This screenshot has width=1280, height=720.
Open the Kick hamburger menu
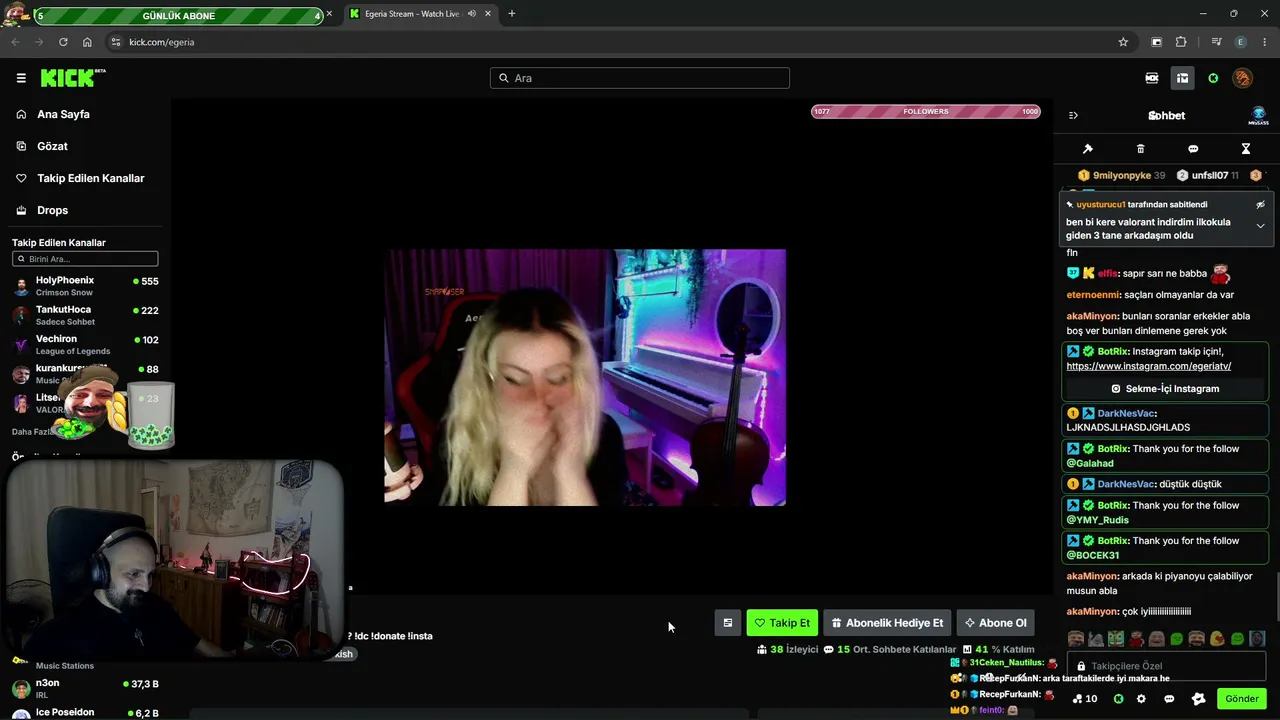(x=21, y=78)
